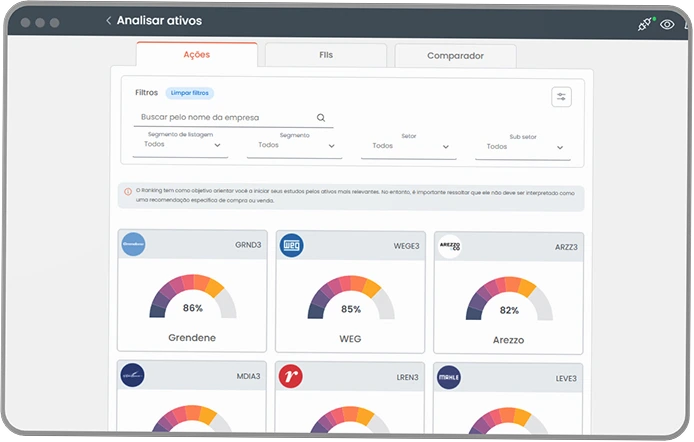Open the advanced filter sliders icon
Viewport: 694px width, 442px height.
coord(561,97)
